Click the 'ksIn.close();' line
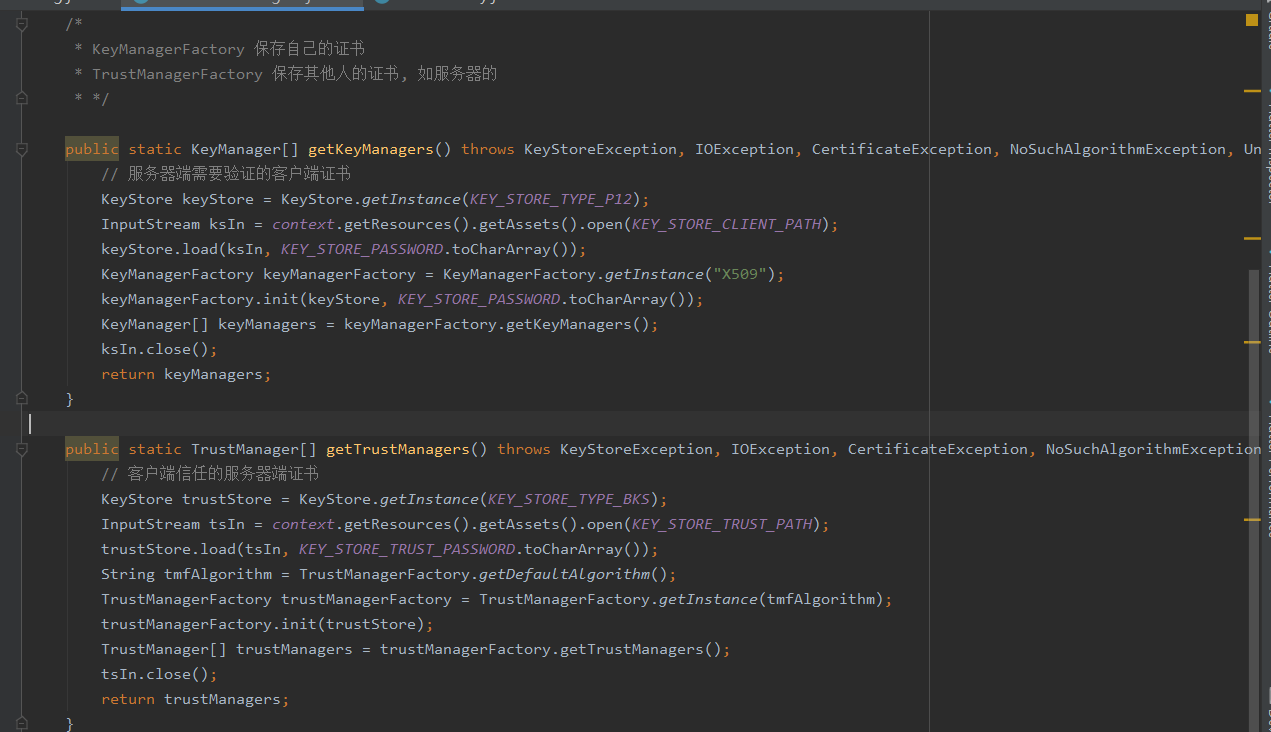The image size is (1271, 732). [x=159, y=349]
